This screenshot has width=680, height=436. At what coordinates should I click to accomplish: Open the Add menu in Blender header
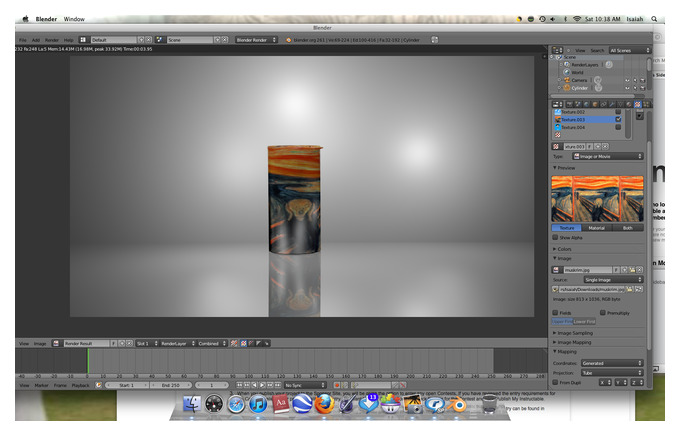pyautogui.click(x=36, y=40)
